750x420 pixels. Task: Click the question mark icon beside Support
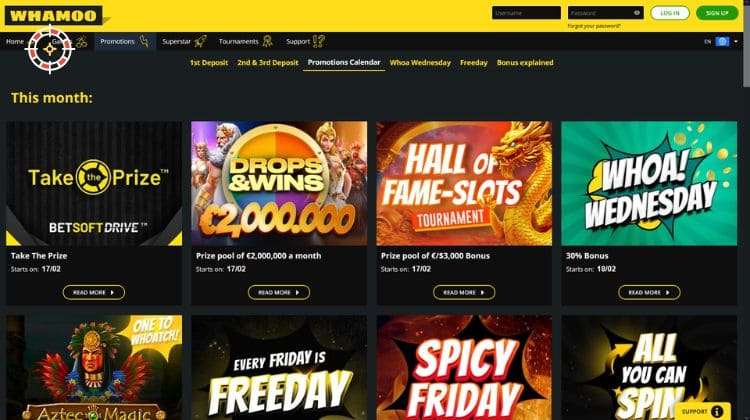click(319, 41)
